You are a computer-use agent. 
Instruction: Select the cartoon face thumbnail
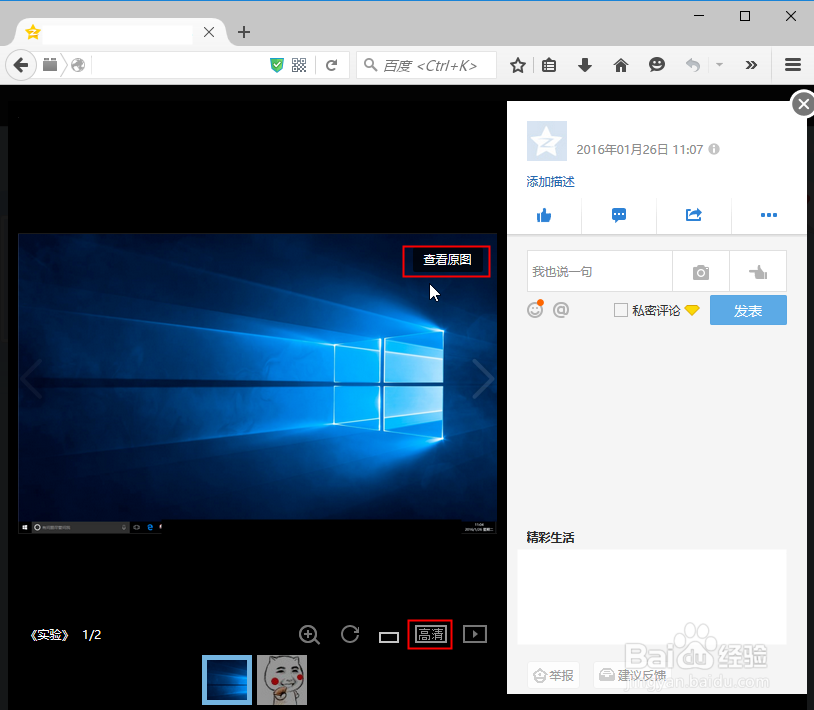coord(282,680)
